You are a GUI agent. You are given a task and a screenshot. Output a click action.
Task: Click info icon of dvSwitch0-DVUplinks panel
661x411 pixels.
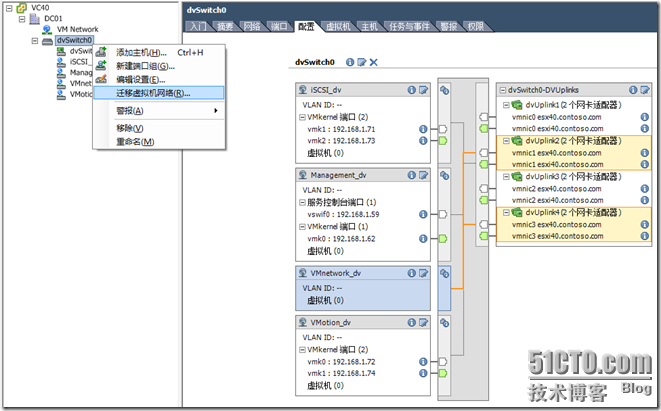point(633,90)
